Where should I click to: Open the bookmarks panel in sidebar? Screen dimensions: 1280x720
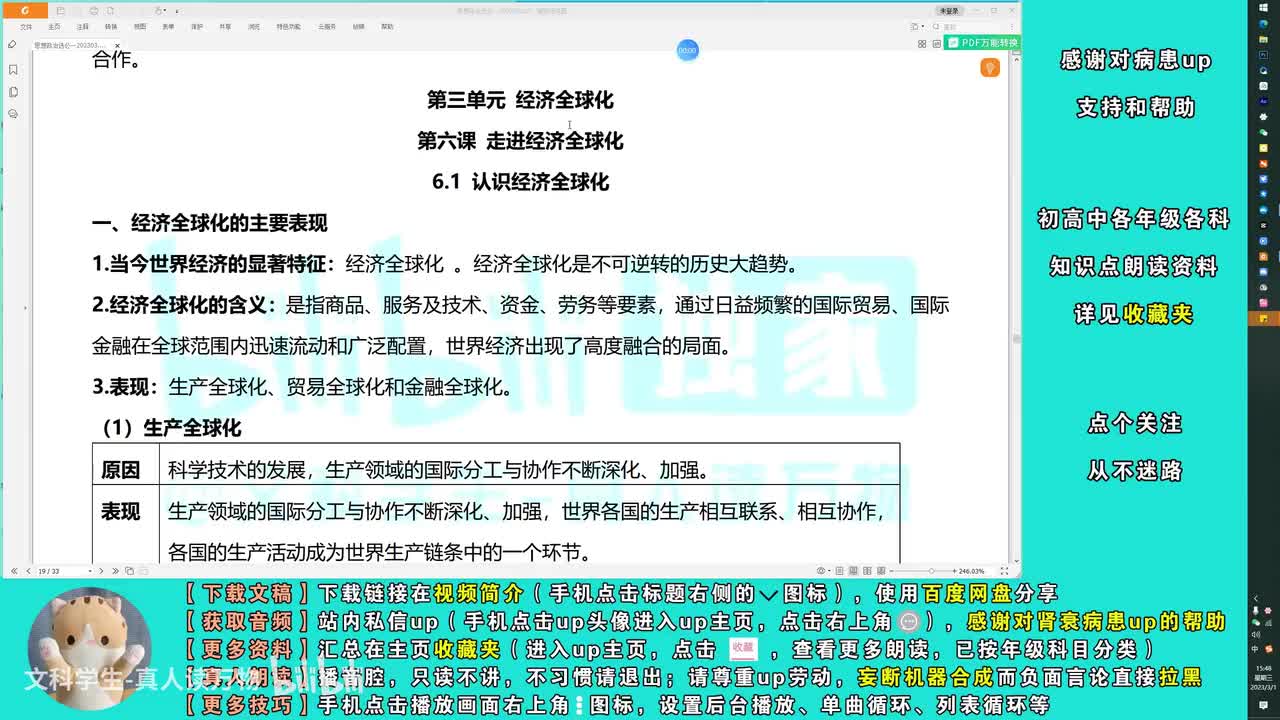[x=13, y=70]
